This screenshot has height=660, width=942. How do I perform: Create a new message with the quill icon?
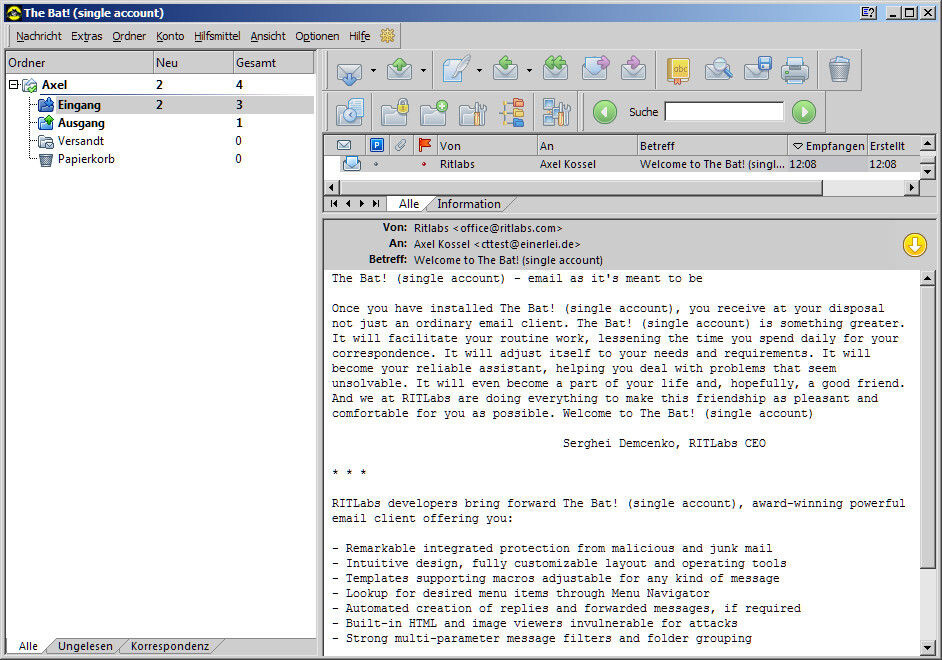click(x=456, y=70)
